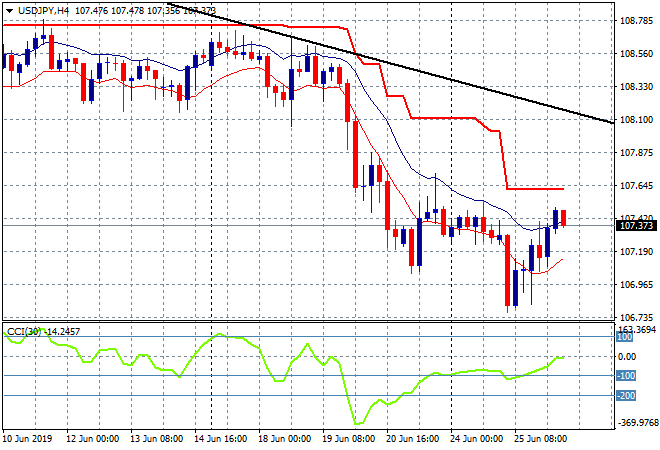660x450 pixels.
Task: Click the 108.560 price scale value
Action: pyautogui.click(x=637, y=53)
